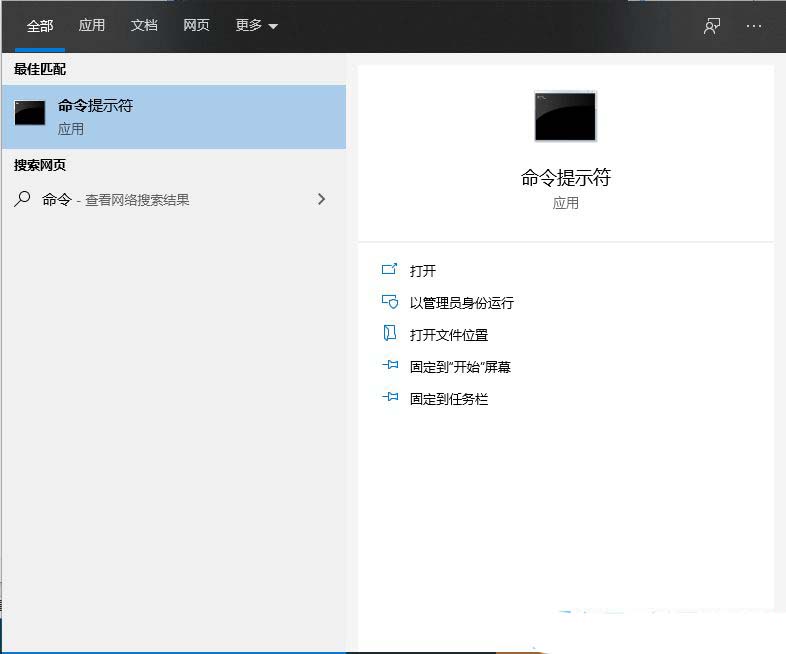Click the 命令提示符 title in preview pane
The image size is (786, 654).
point(565,178)
